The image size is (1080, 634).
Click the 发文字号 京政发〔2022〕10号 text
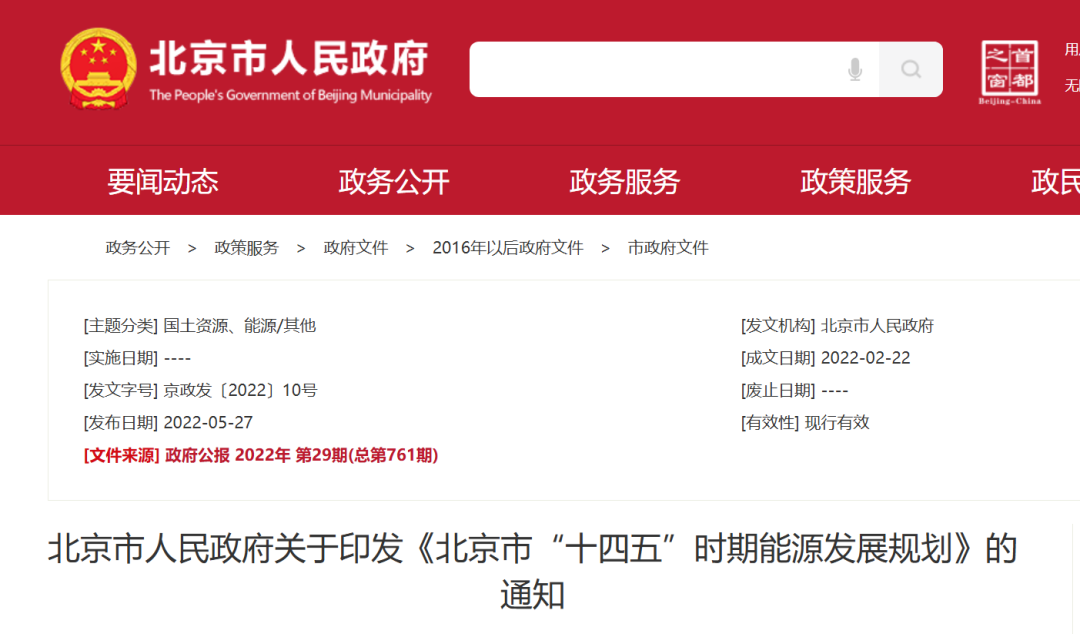[200, 390]
